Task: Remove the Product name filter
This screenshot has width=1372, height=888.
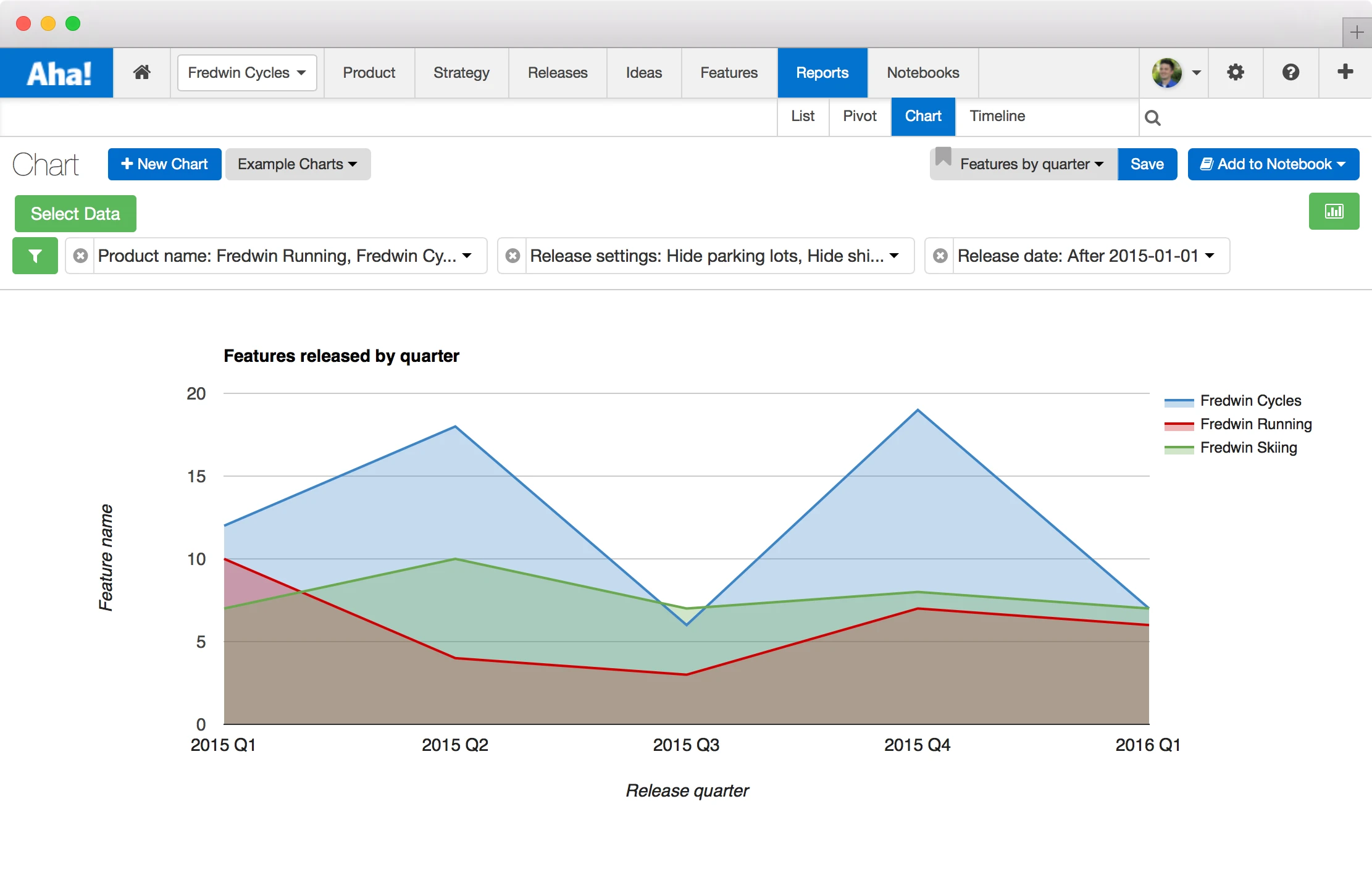Action: pyautogui.click(x=80, y=256)
